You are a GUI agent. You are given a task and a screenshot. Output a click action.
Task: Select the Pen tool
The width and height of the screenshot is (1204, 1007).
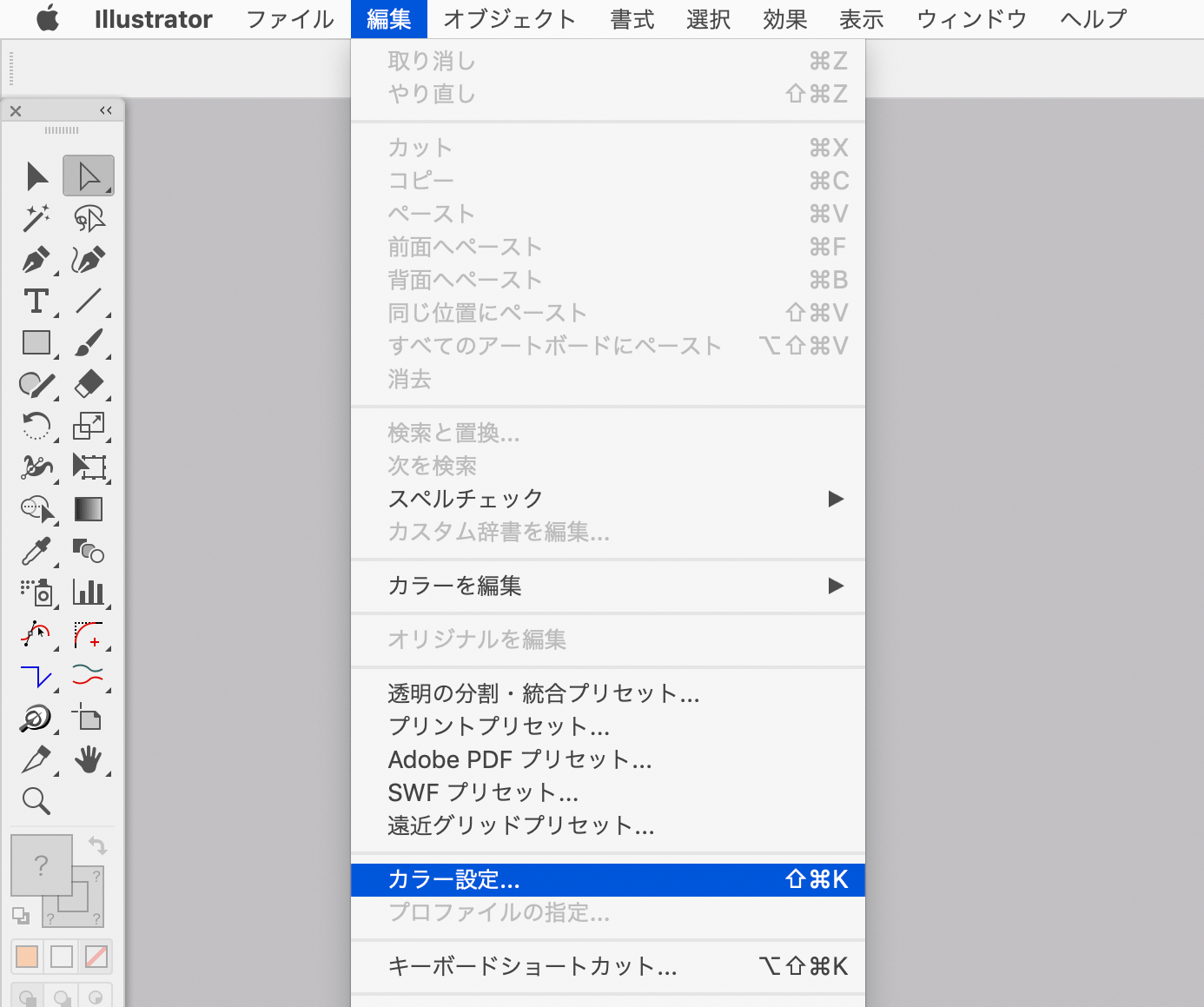pyautogui.click(x=36, y=260)
